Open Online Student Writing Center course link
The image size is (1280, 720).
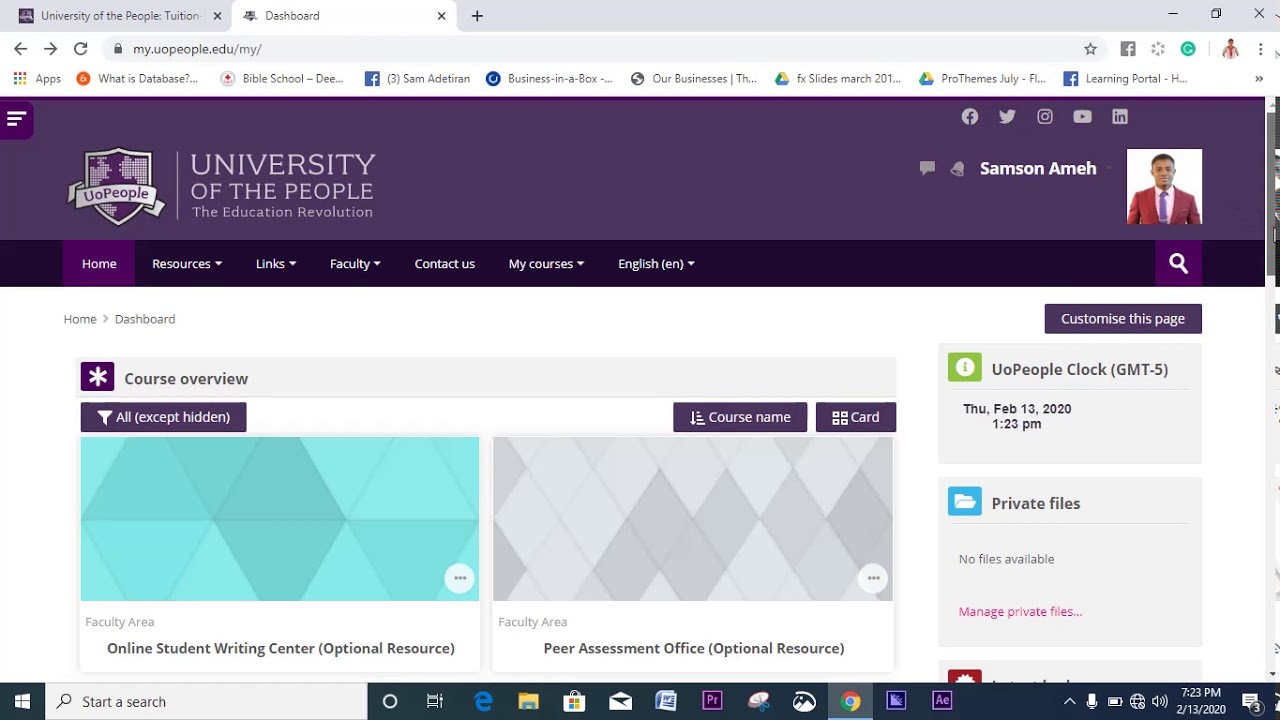(281, 648)
